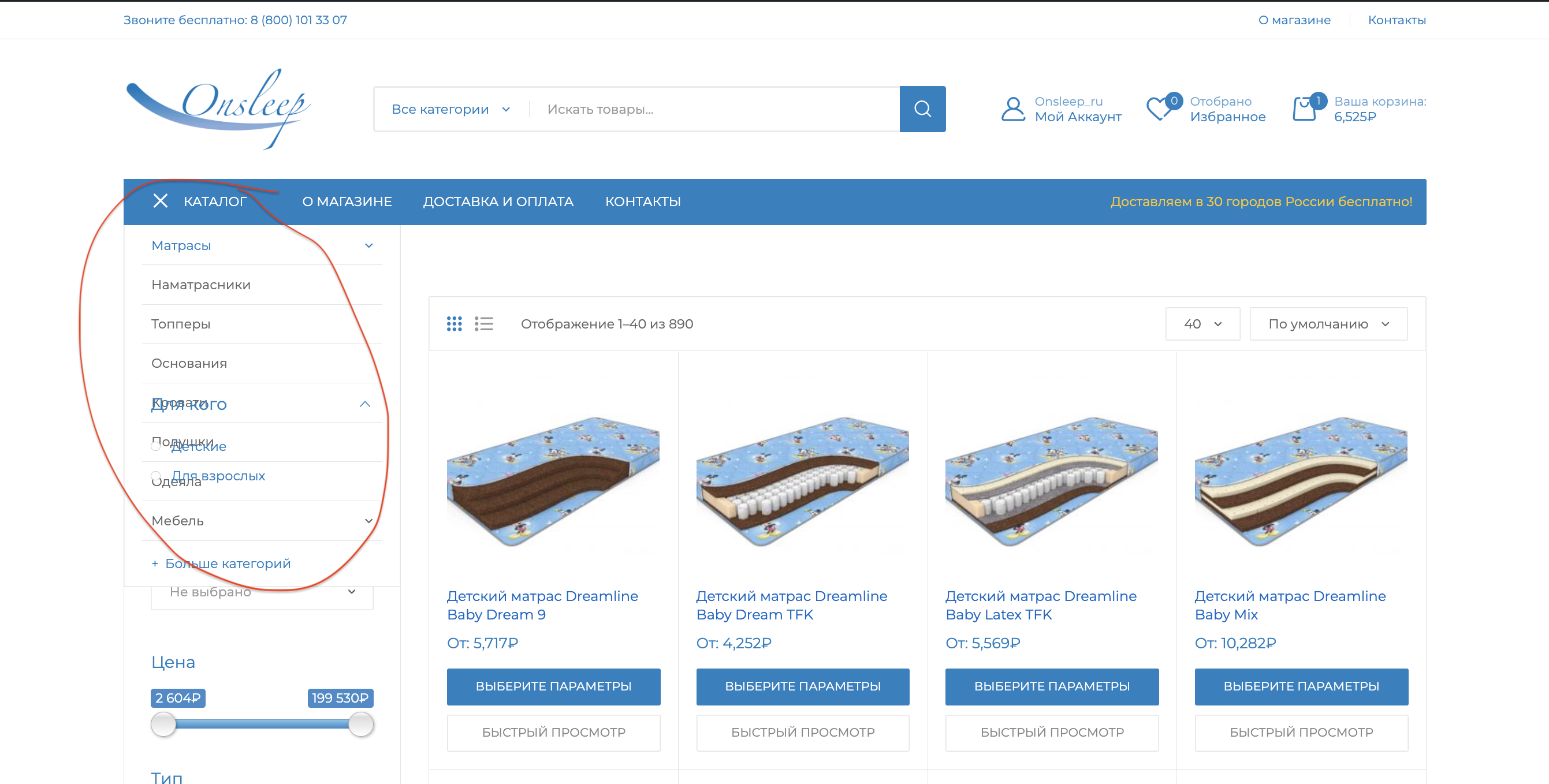Open ДОСТАВКА И ОПЛАТА page
Screen dimensions: 1549x784
point(498,201)
